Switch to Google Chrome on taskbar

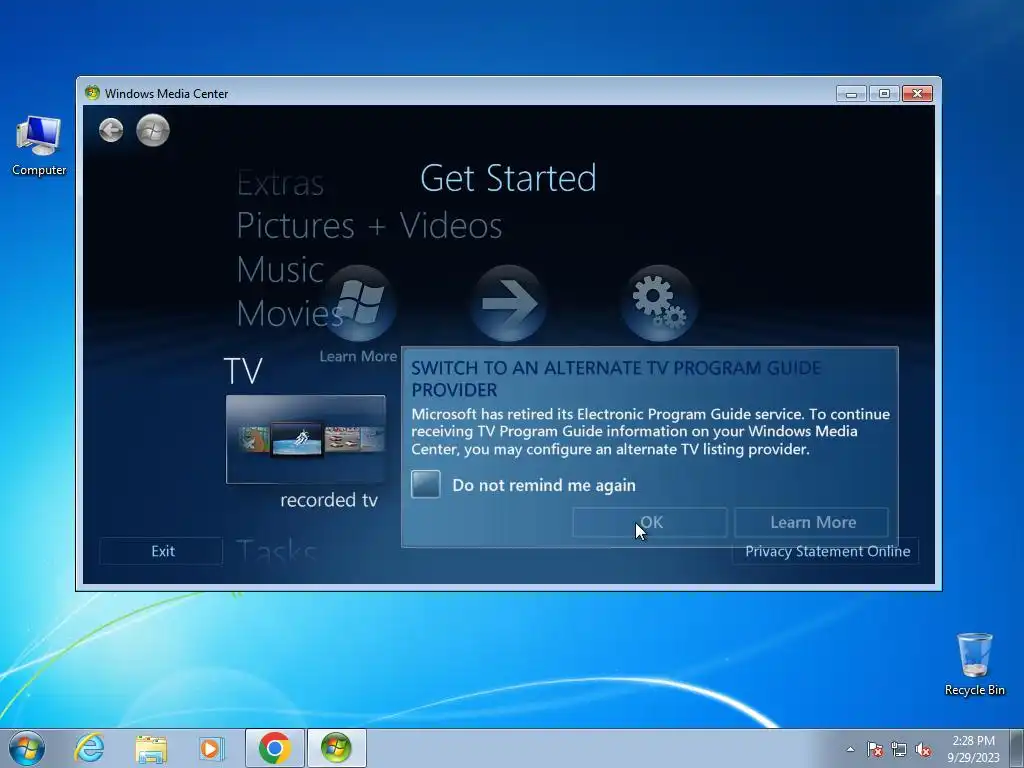point(275,748)
